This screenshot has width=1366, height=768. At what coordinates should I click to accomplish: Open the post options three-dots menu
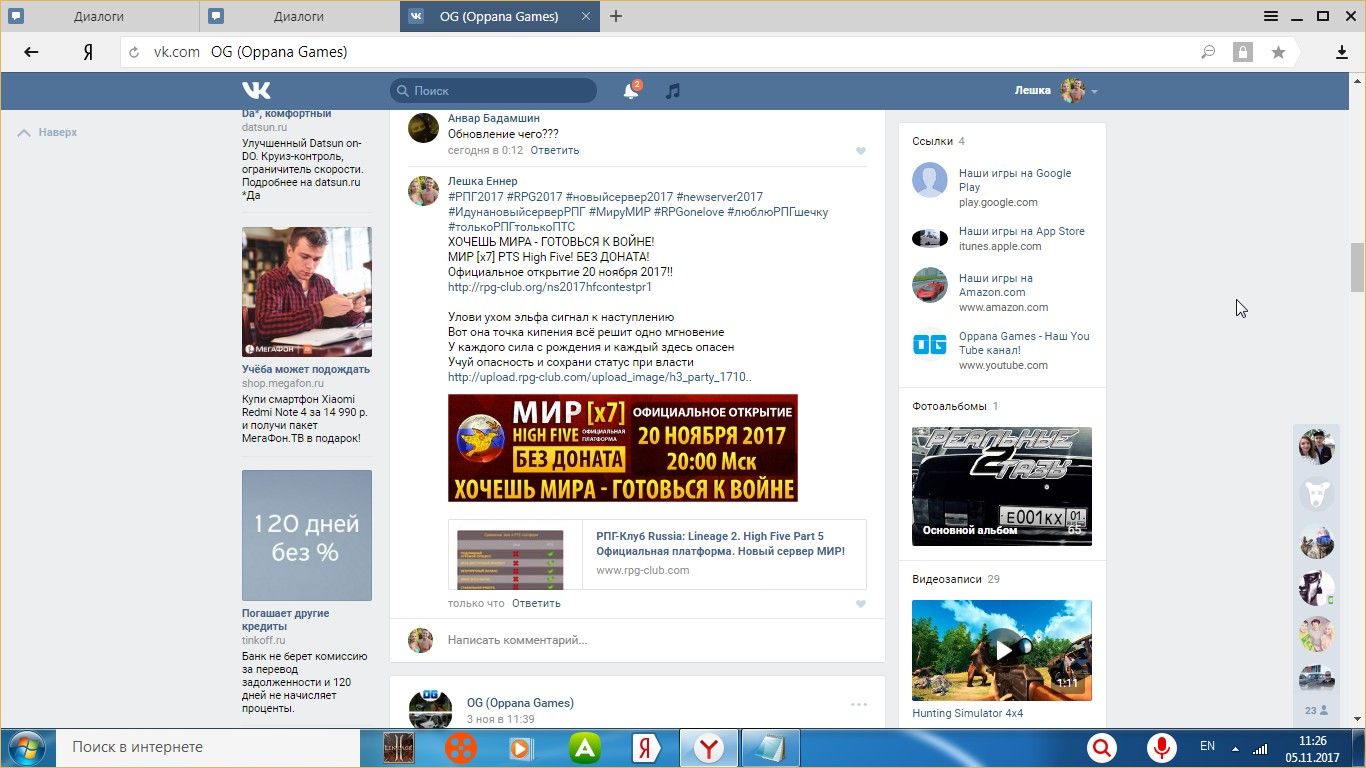click(x=858, y=704)
